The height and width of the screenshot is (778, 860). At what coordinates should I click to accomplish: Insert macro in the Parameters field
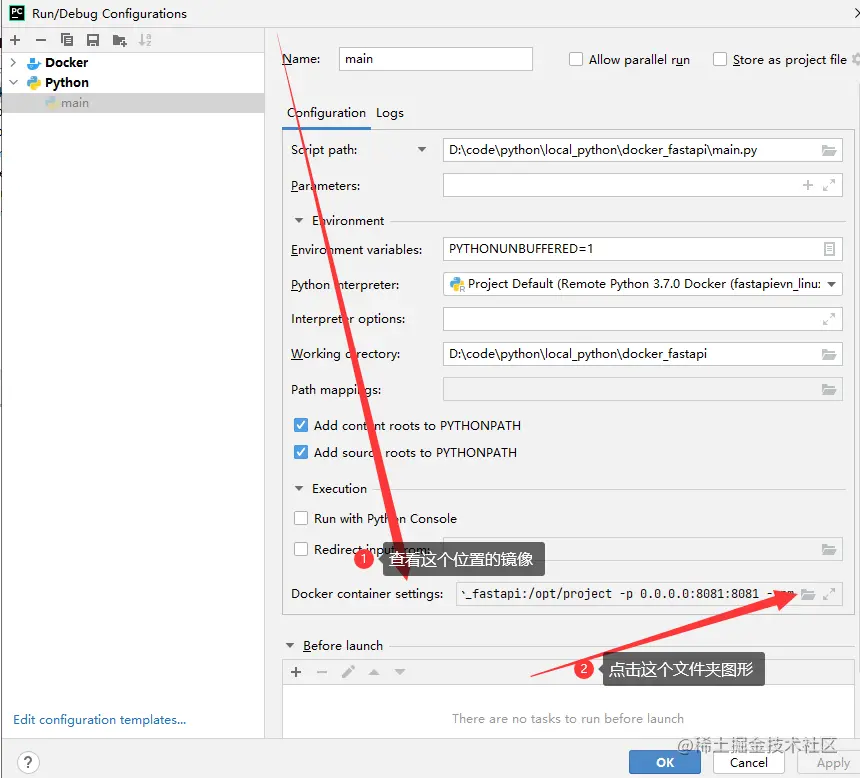808,185
